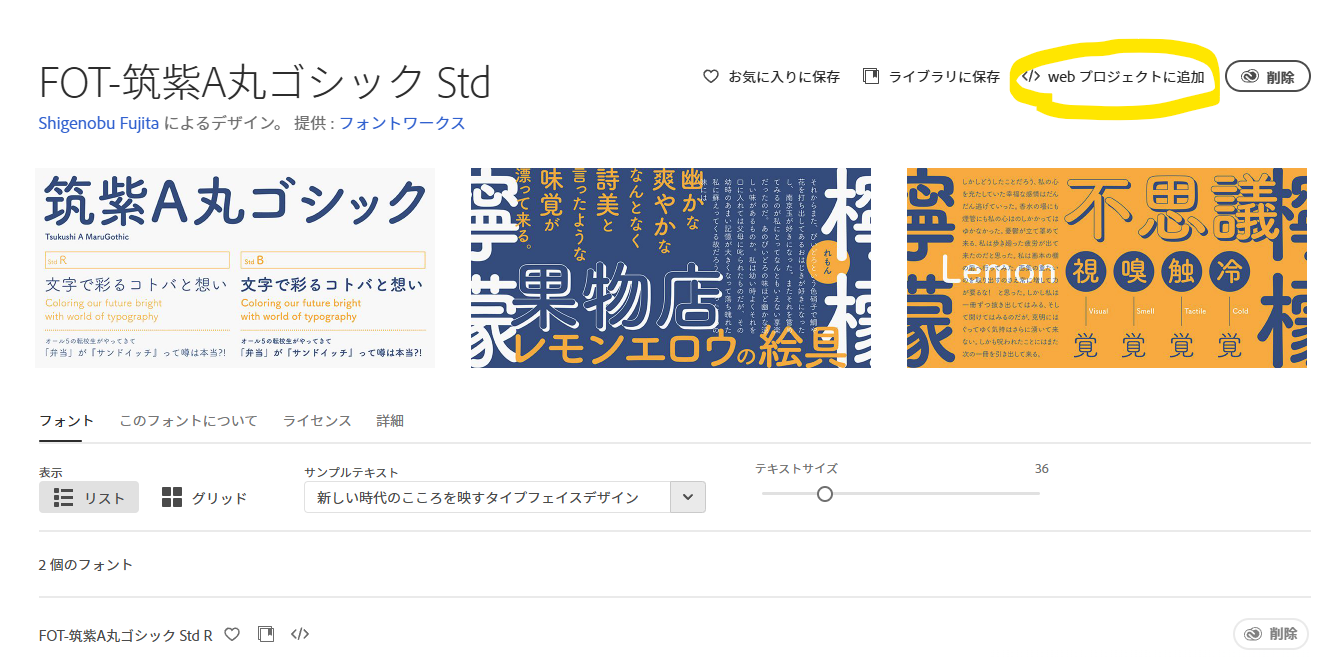Click the sample text field reading 新しい時代のこころを映す
Viewport: 1340px width, 658px height.
(487, 497)
